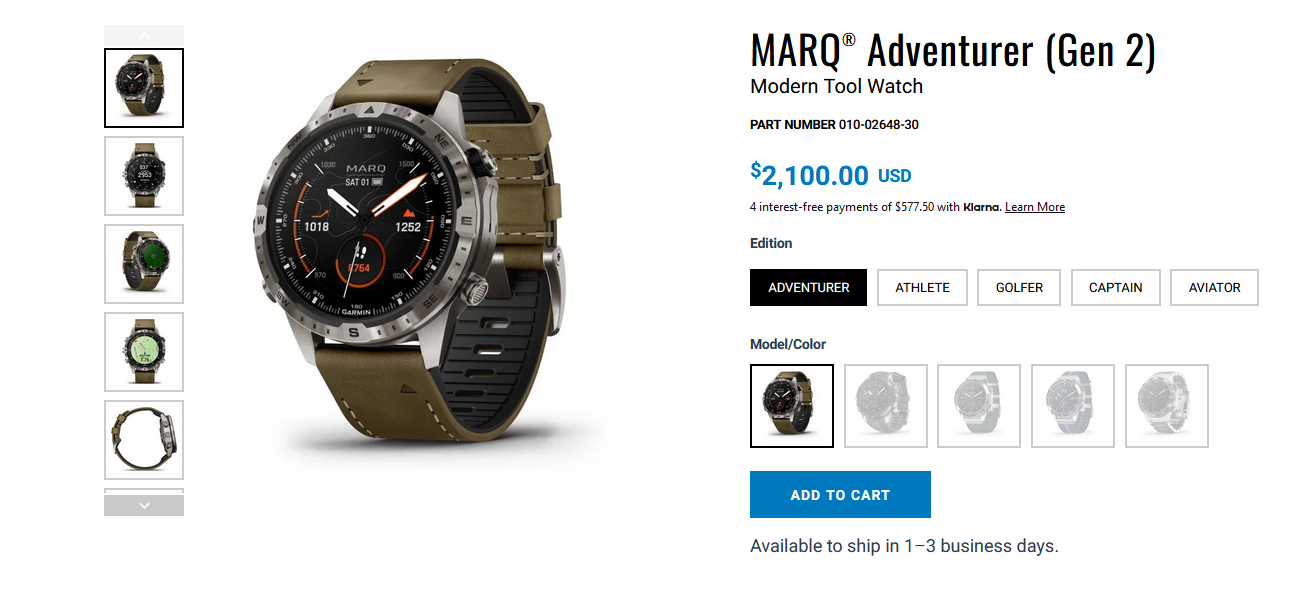Choose the Athlete edition
This screenshot has height=608, width=1307.
click(x=922, y=287)
